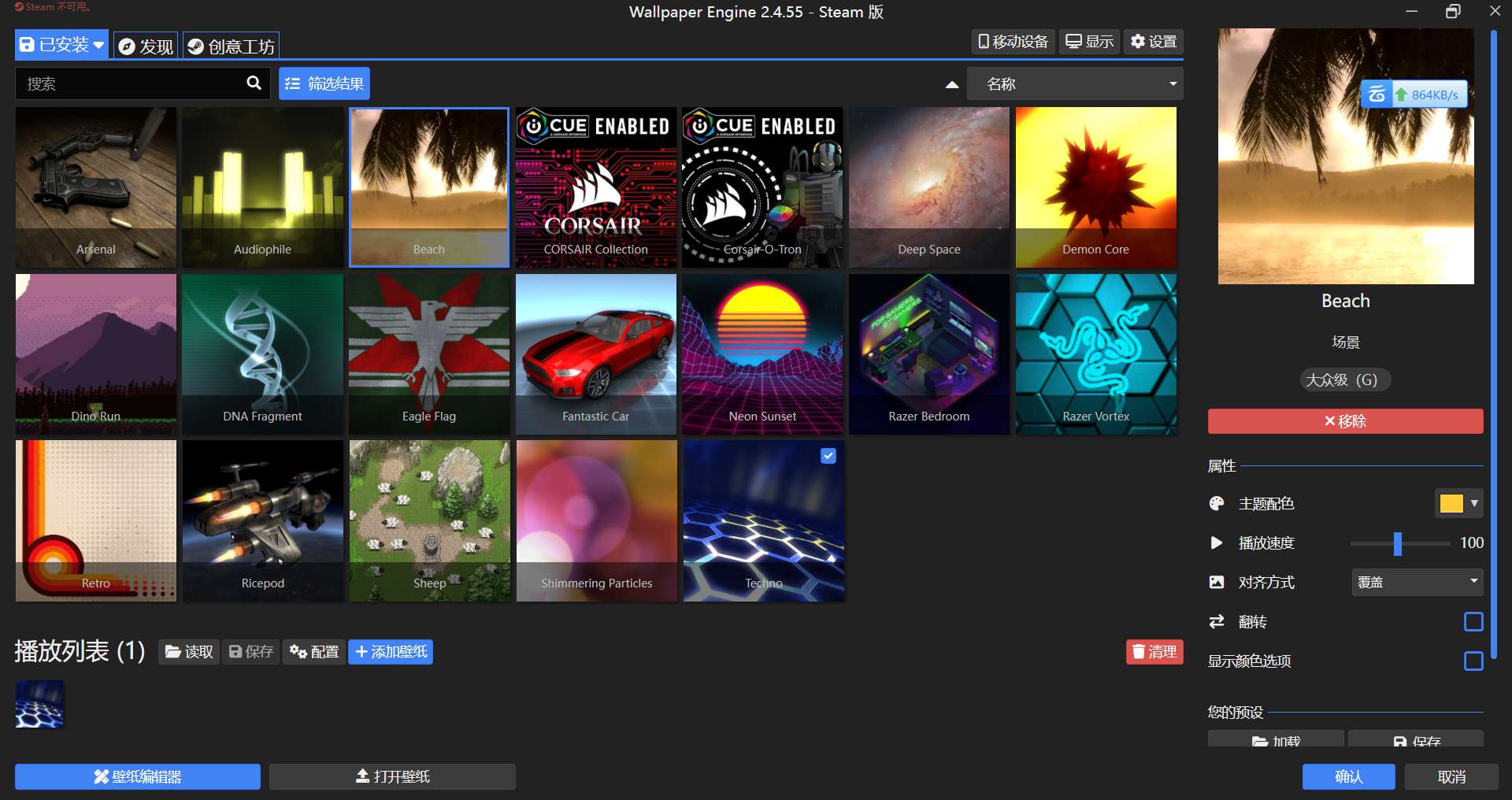This screenshot has width=1512, height=800.
Task: Save a preset under 您的预设
Action: point(1416,739)
